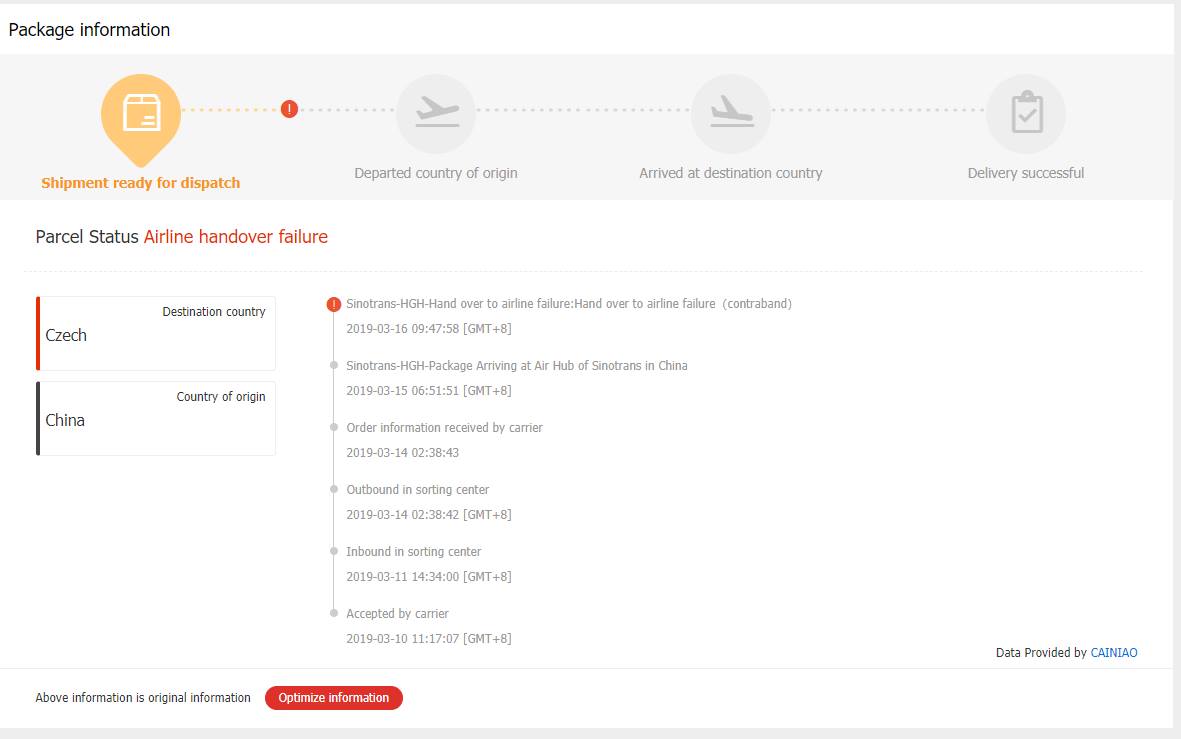Click the red warning icon beside handover failure entry
1181x739 pixels.
tap(334, 304)
